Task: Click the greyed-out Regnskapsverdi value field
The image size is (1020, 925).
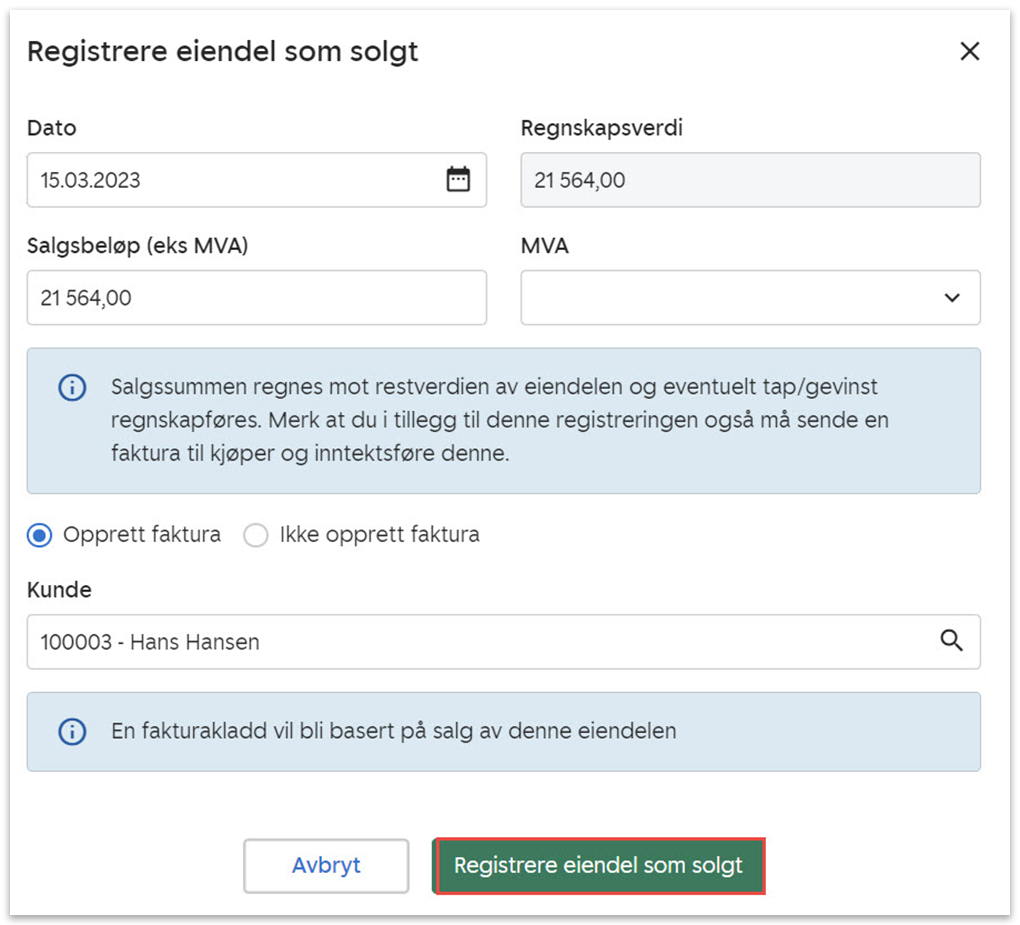Action: click(750, 180)
